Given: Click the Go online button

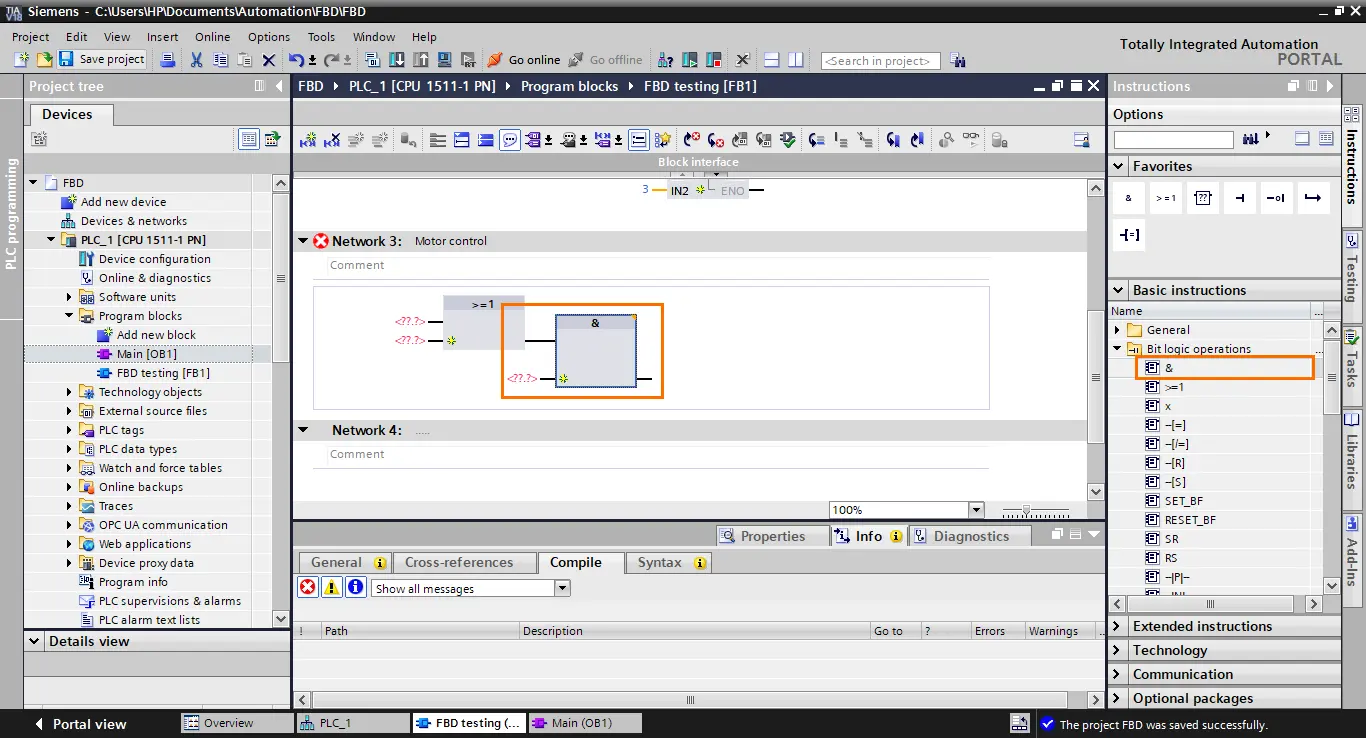Looking at the screenshot, I should (x=523, y=60).
